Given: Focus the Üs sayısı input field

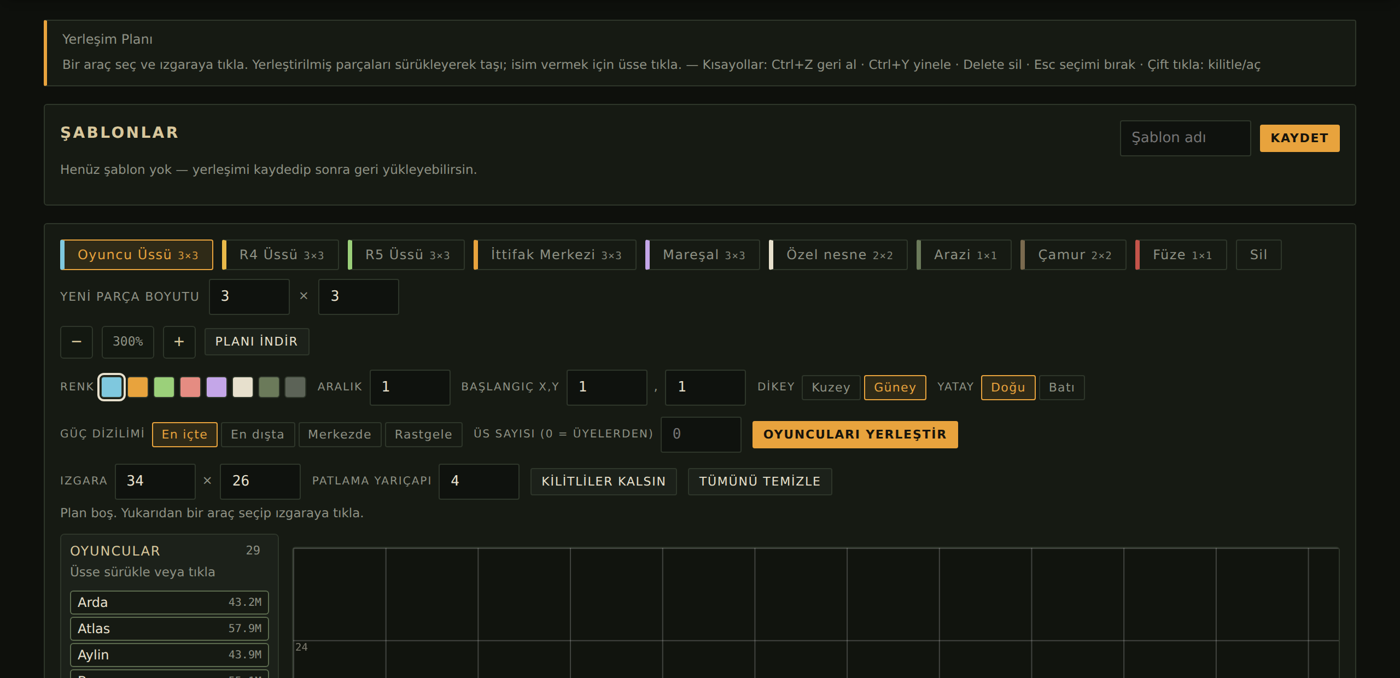Looking at the screenshot, I should coord(701,434).
